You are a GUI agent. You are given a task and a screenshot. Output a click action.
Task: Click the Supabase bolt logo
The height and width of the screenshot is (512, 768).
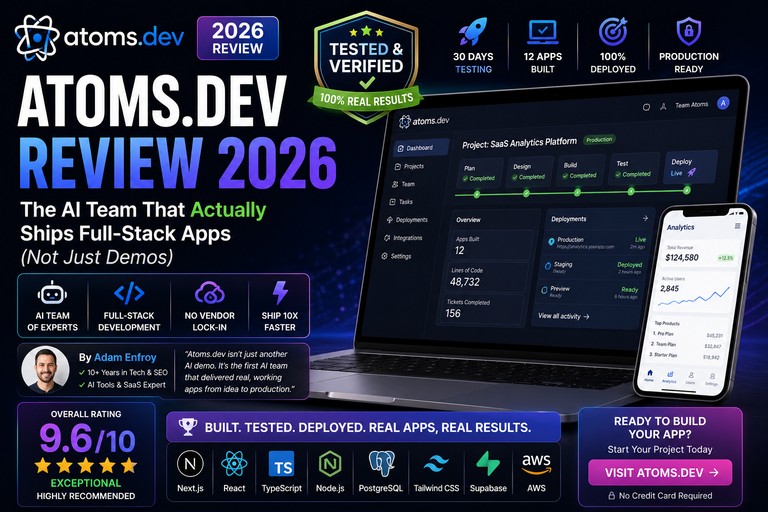click(488, 463)
